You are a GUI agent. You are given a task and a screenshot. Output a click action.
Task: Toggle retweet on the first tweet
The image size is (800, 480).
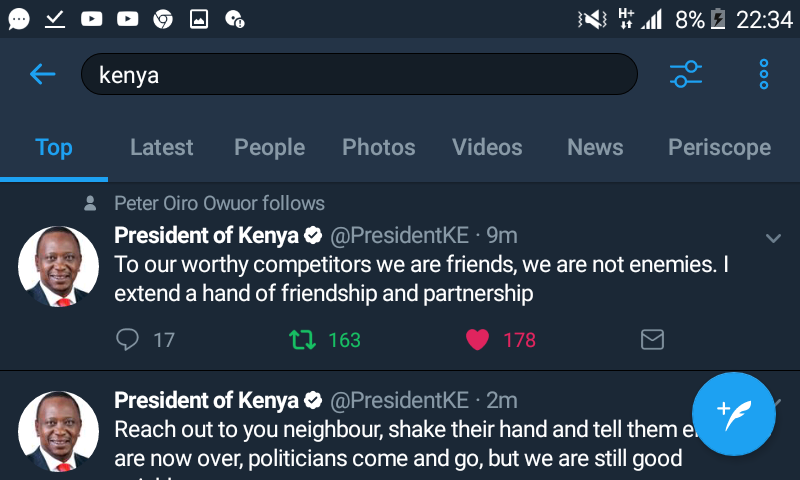(301, 340)
